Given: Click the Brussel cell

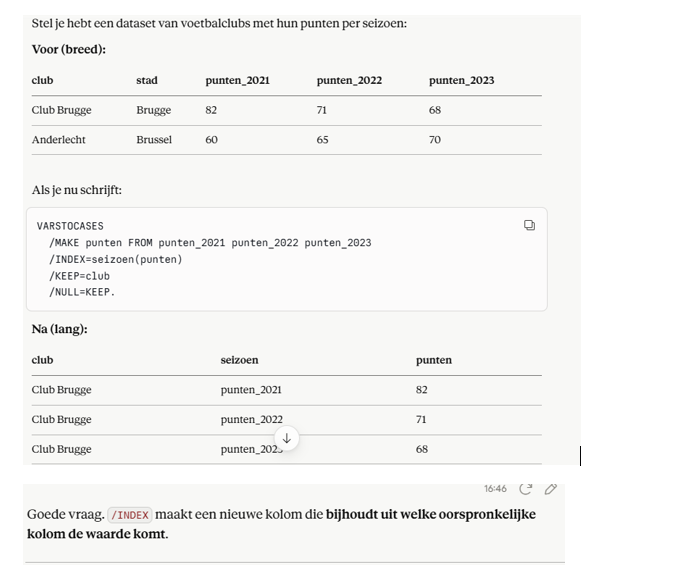Looking at the screenshot, I should 154,140.
